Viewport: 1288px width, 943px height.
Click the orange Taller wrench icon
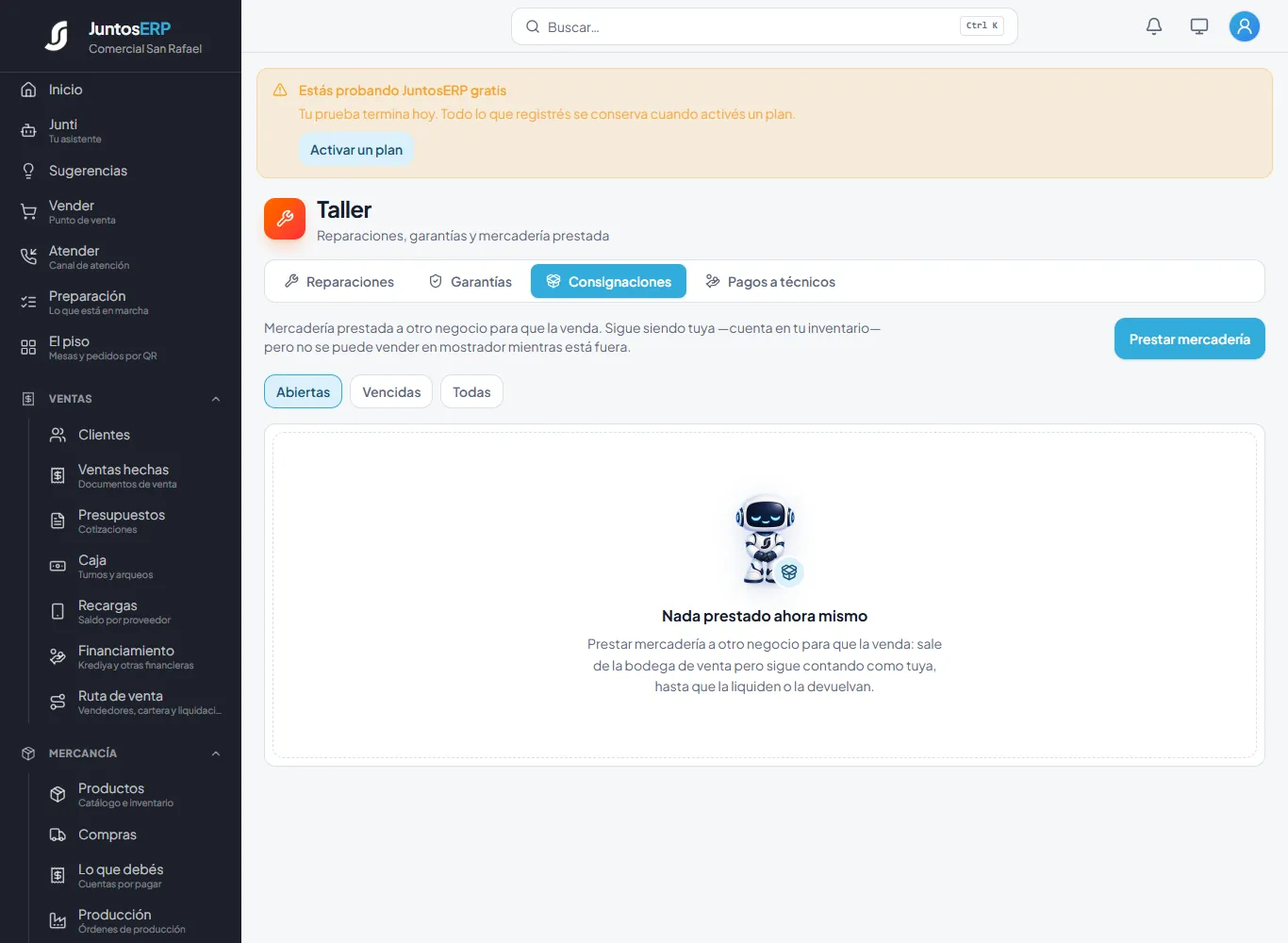click(285, 219)
